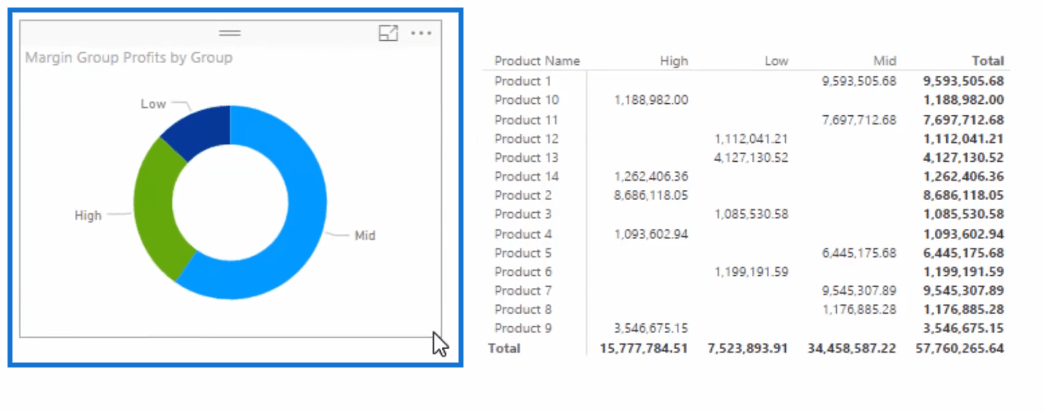The image size is (1045, 413).
Task: Select Product 13 row label
Action: 526,157
